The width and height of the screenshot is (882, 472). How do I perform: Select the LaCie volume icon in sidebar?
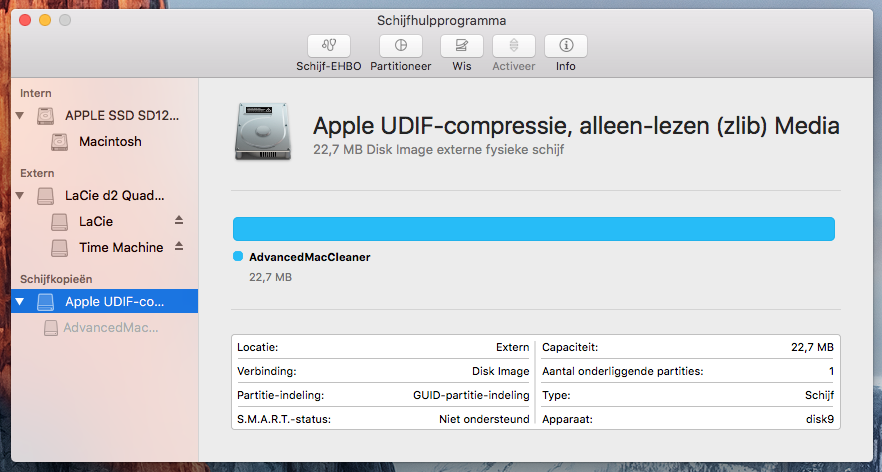59,222
